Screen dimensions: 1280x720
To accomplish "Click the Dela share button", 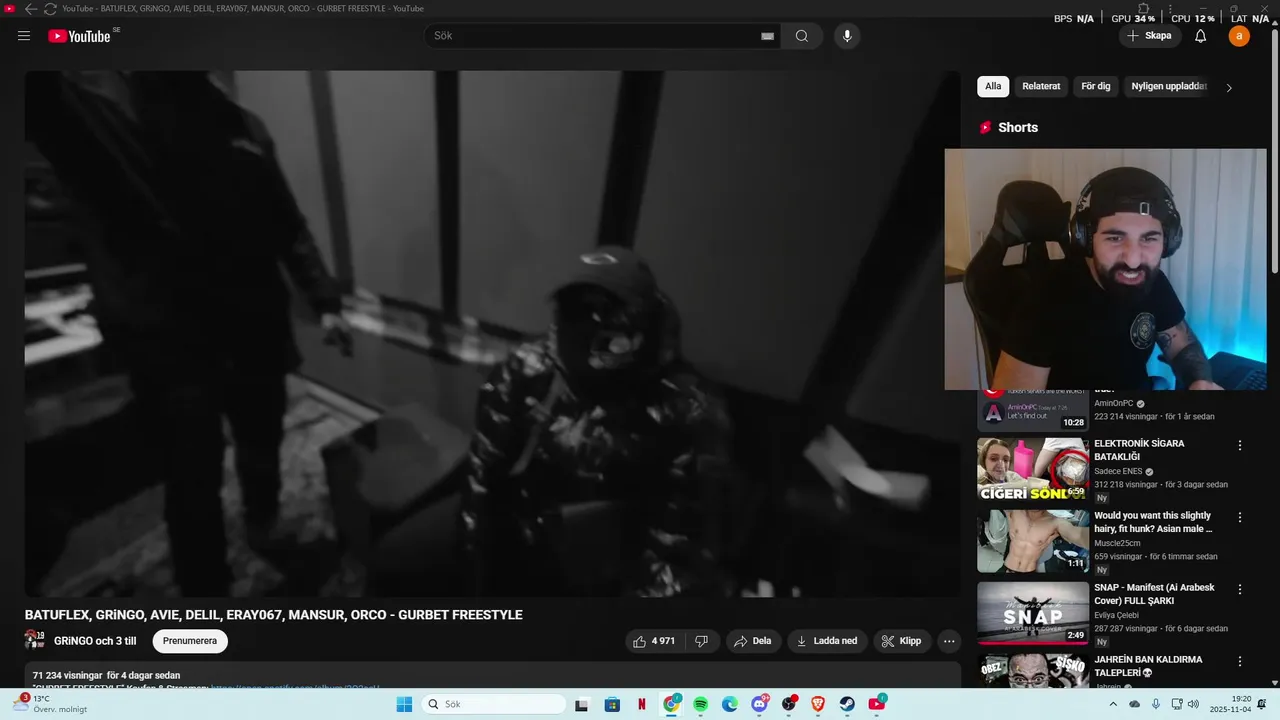I will point(754,641).
